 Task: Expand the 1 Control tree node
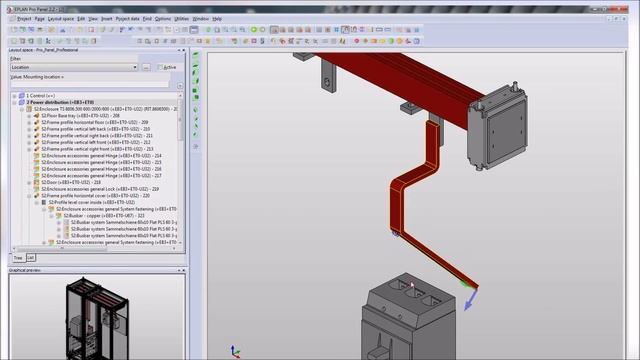pyautogui.click(x=15, y=96)
